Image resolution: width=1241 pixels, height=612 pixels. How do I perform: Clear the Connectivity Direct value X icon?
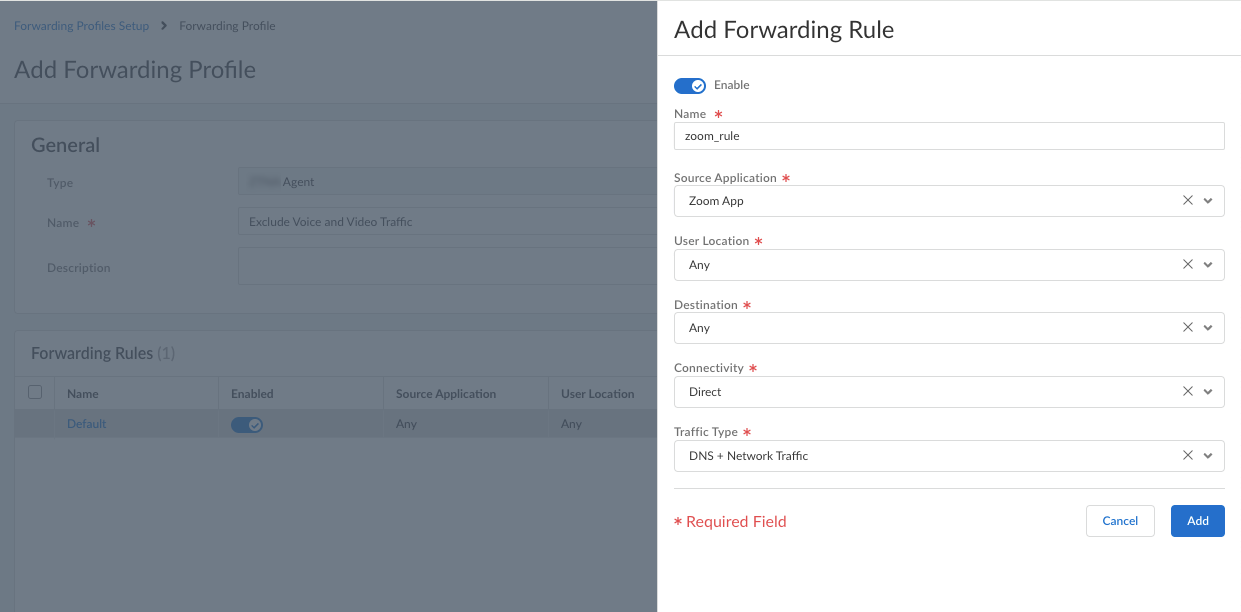1188,392
